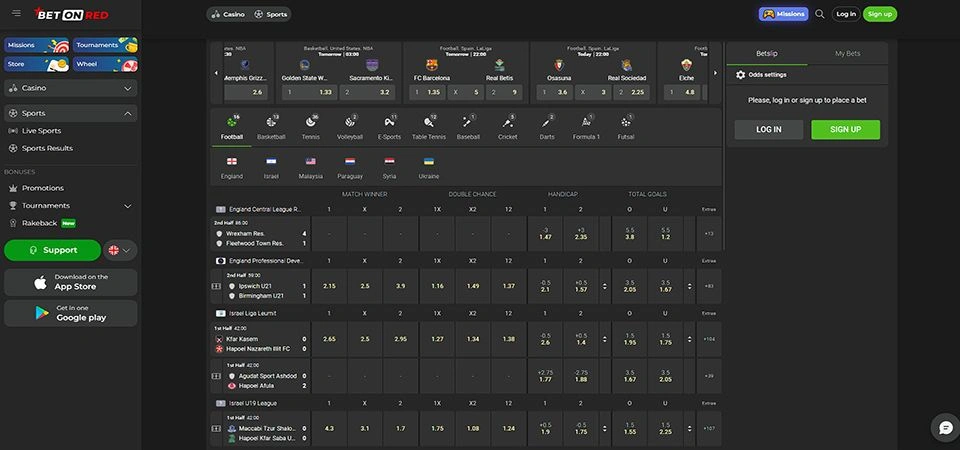This screenshot has height=450, width=960.
Task: Toggle Sports mode in header switch
Action: pos(271,15)
